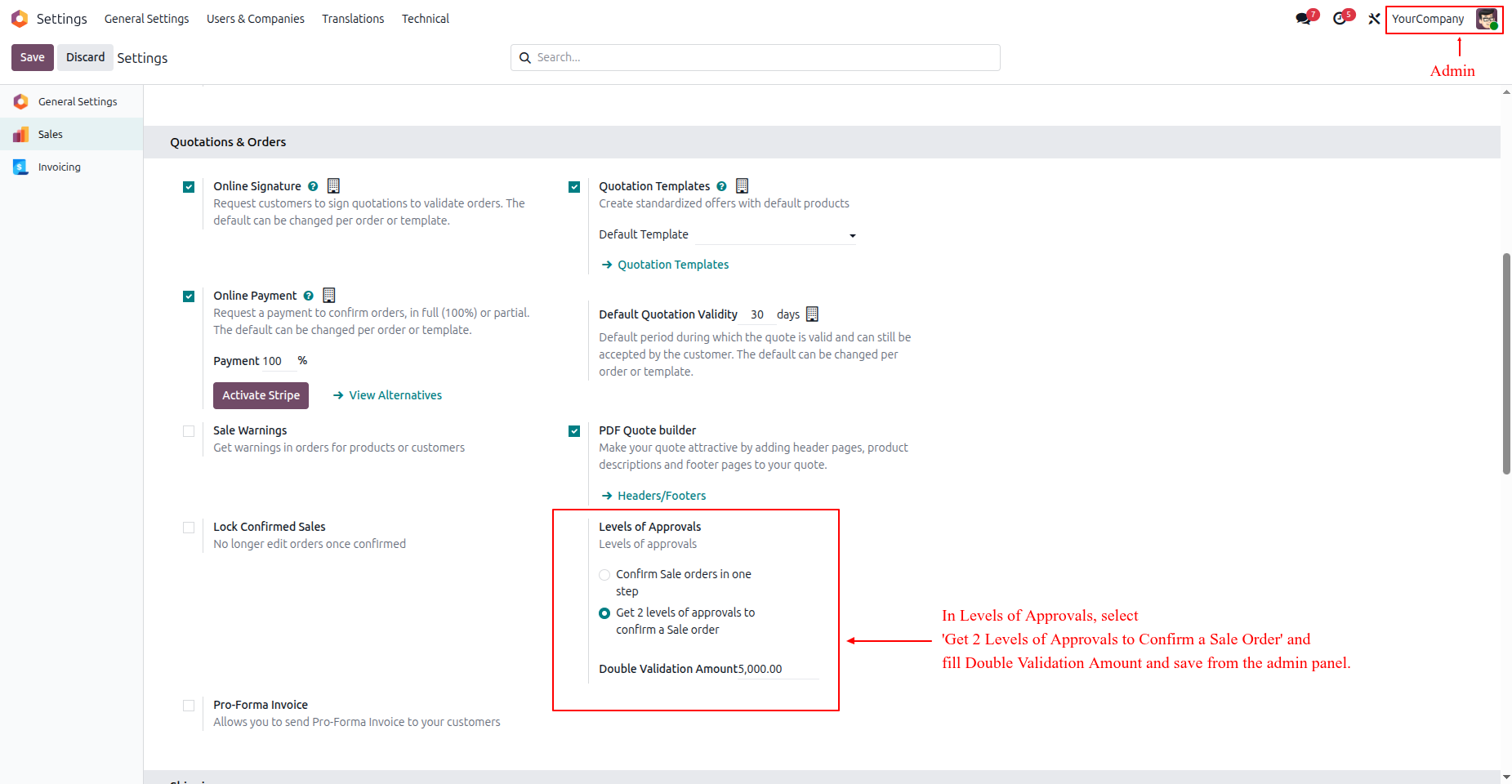This screenshot has height=784, width=1512.
Task: Disable the Online Signature checkbox
Action: point(189,187)
